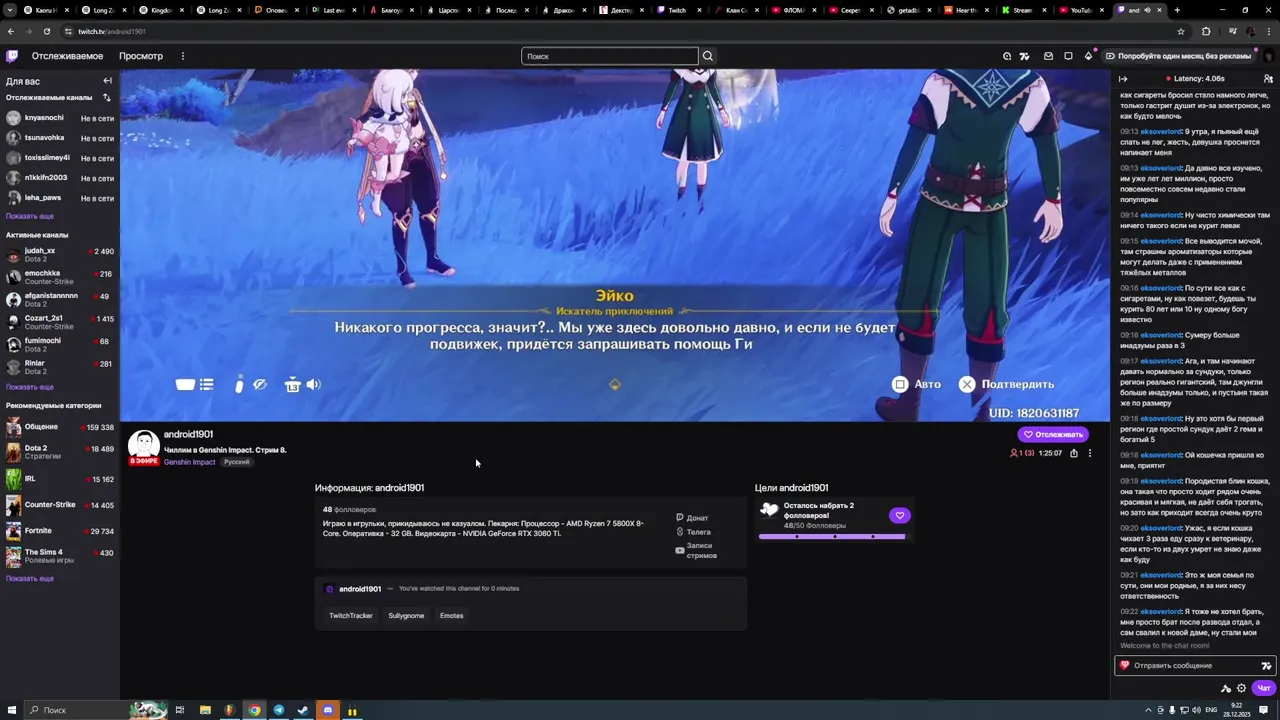The height and width of the screenshot is (720, 1280).
Task: Open Cozart_2s1 channel
Action: point(60,322)
